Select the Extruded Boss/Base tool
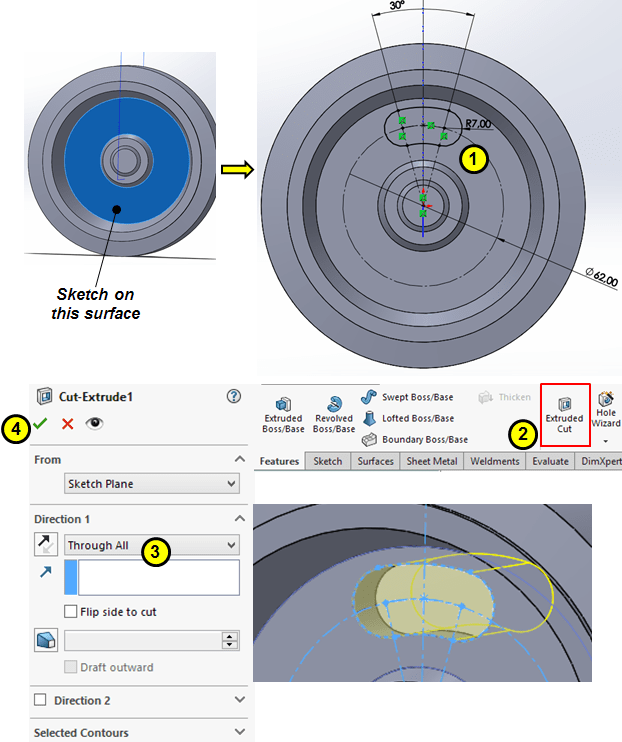The width and height of the screenshot is (622, 742). pyautogui.click(x=282, y=410)
